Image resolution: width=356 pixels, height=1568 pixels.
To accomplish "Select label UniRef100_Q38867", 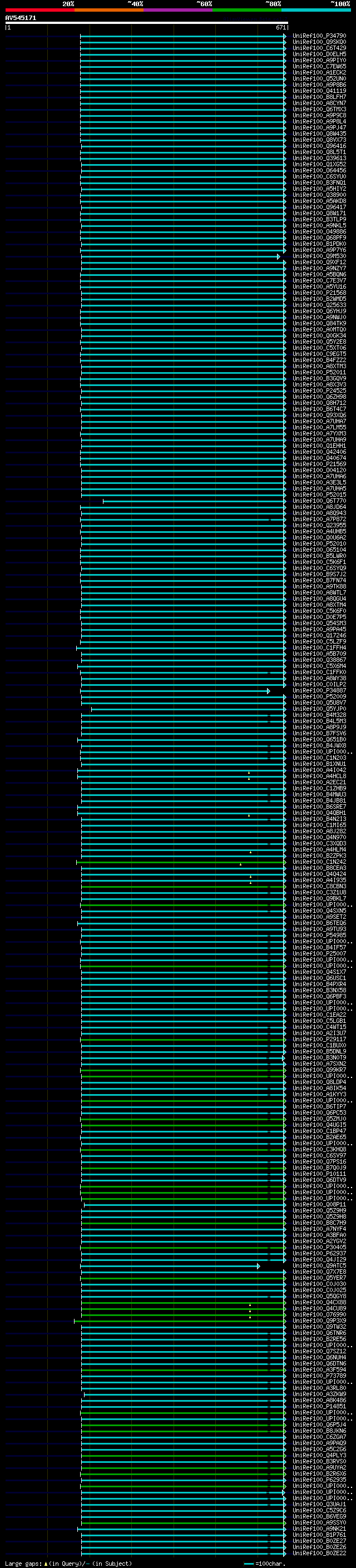I will coord(319,660).
